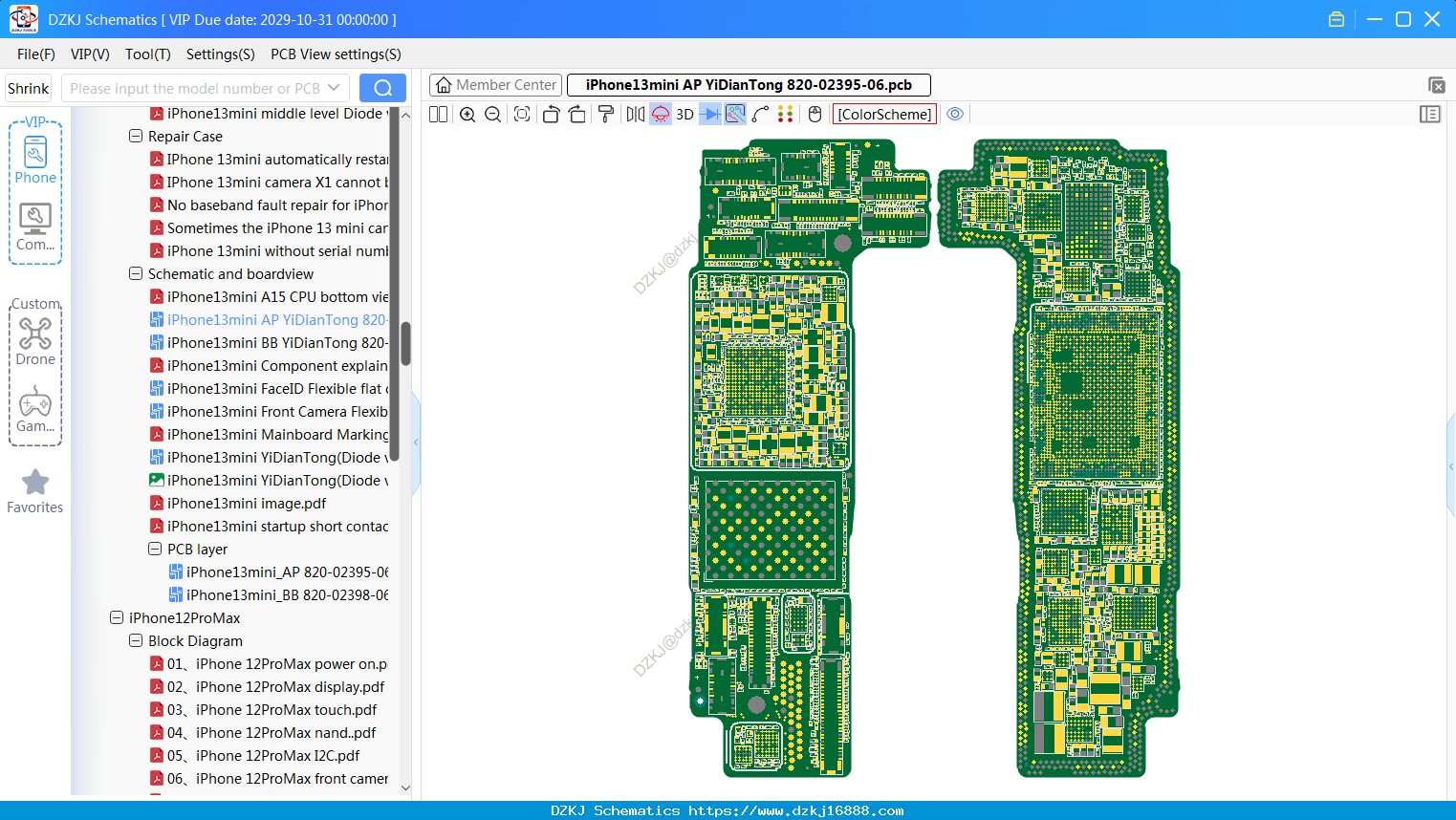This screenshot has width=1456, height=820.
Task: Rotate the board counterclockwise
Action: 551,115
